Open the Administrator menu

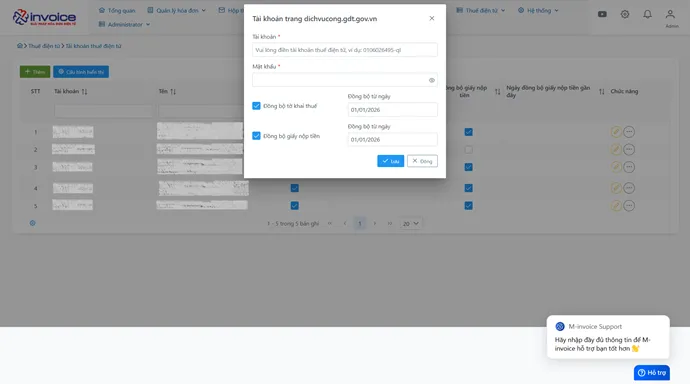point(124,24)
